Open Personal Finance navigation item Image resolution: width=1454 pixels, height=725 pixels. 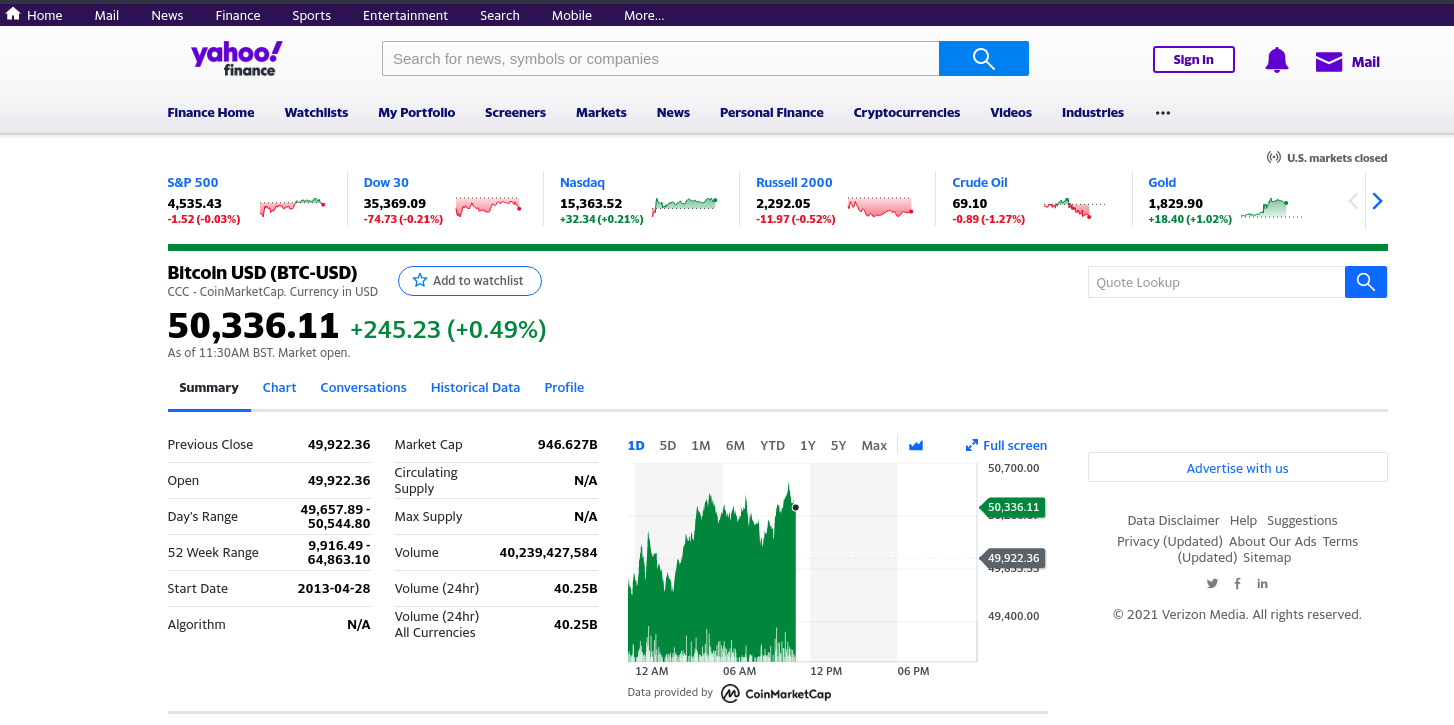click(772, 113)
